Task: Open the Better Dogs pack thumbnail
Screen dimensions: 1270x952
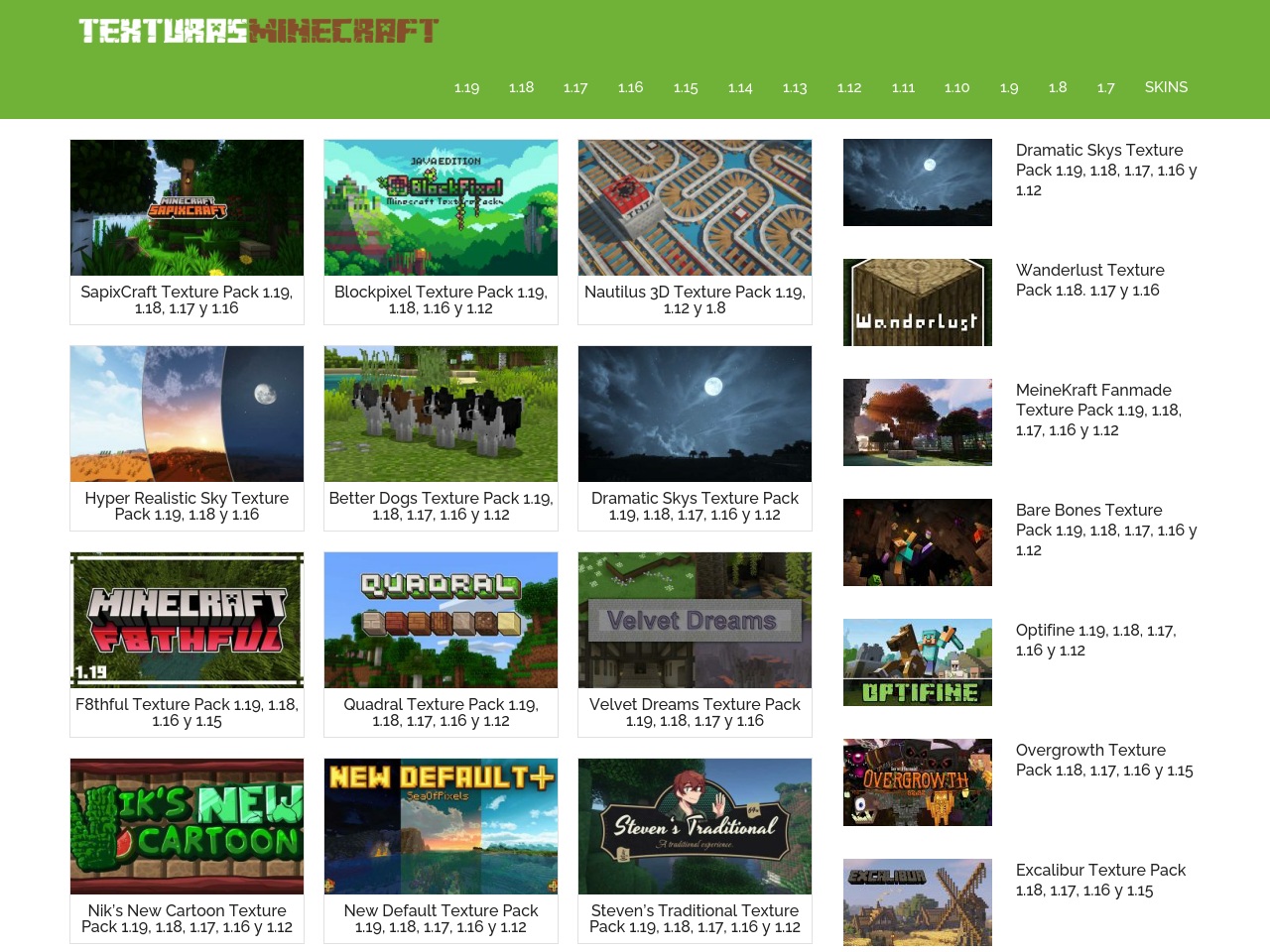Action: point(441,414)
